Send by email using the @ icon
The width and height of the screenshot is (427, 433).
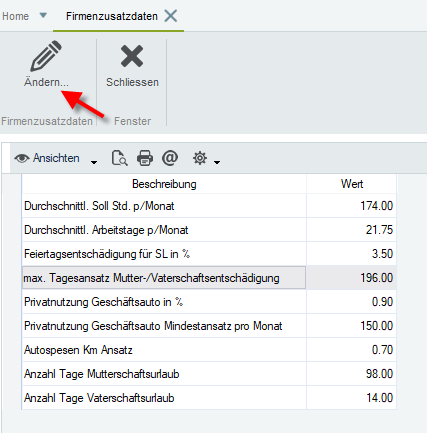coord(170,158)
